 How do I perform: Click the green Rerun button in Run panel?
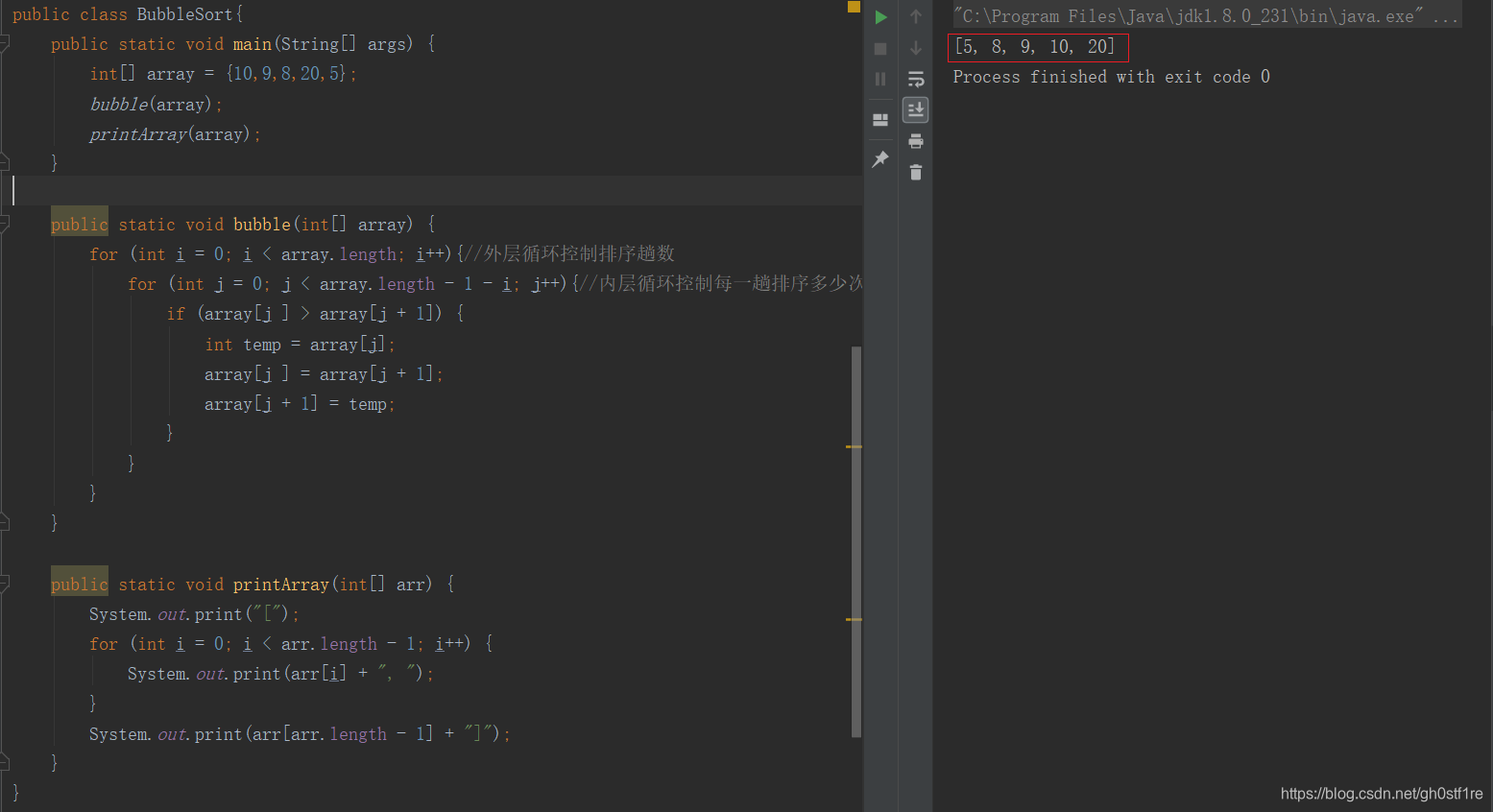pos(880,17)
